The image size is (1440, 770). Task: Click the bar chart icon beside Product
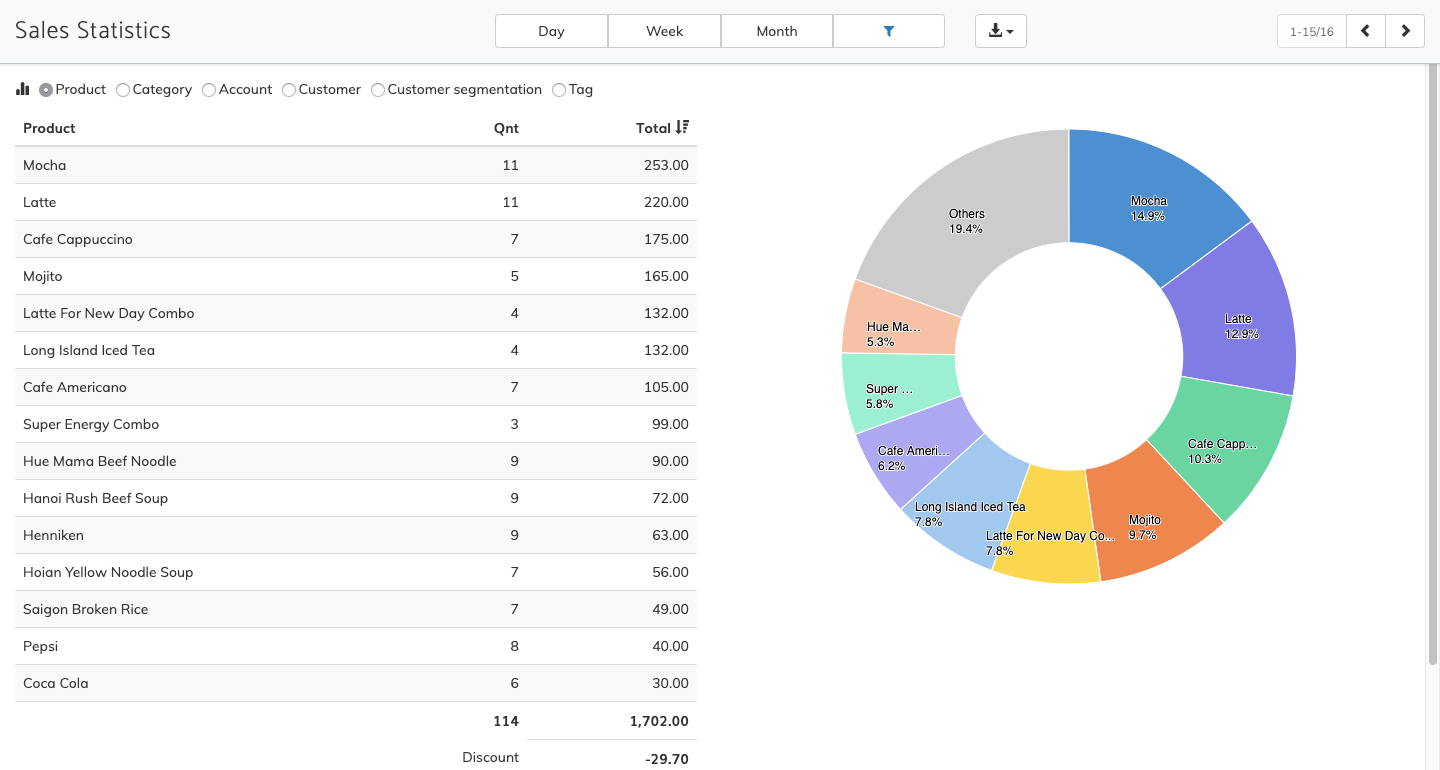pos(23,89)
